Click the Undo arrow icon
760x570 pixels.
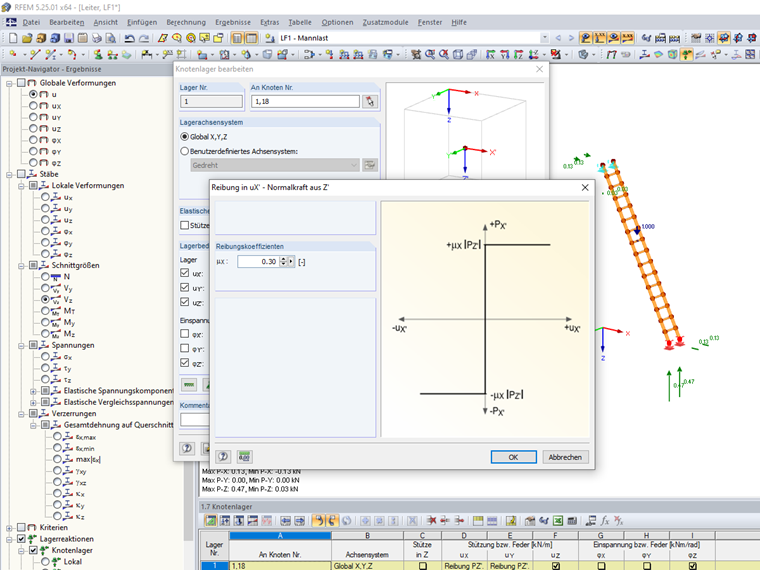pos(129,38)
